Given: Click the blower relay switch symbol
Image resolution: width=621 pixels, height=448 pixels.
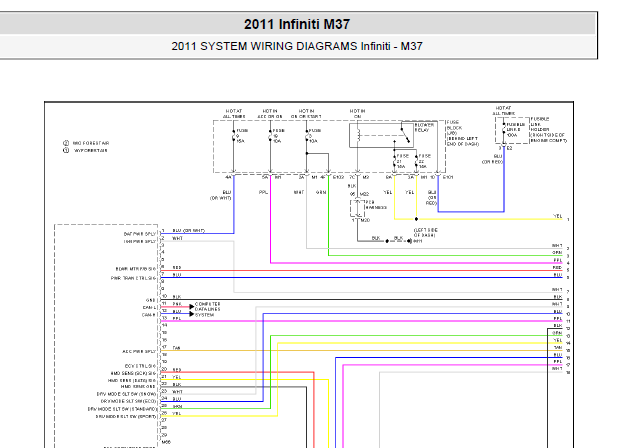Looking at the screenshot, I should [405, 135].
